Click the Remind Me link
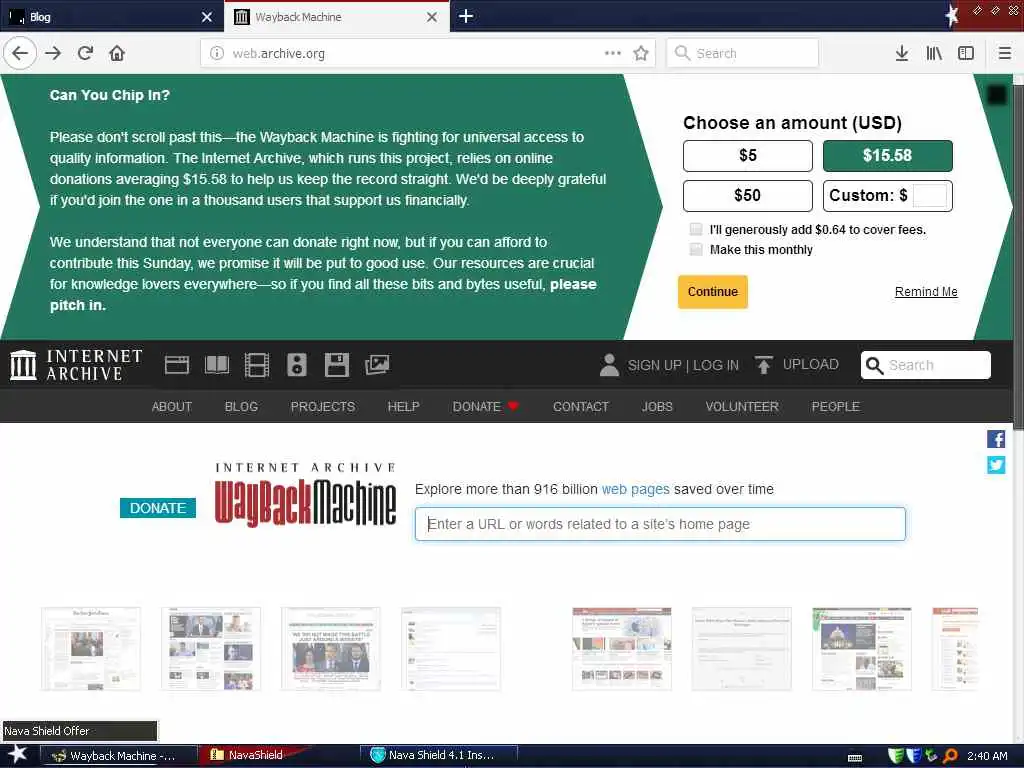The image size is (1024, 768). coord(926,292)
